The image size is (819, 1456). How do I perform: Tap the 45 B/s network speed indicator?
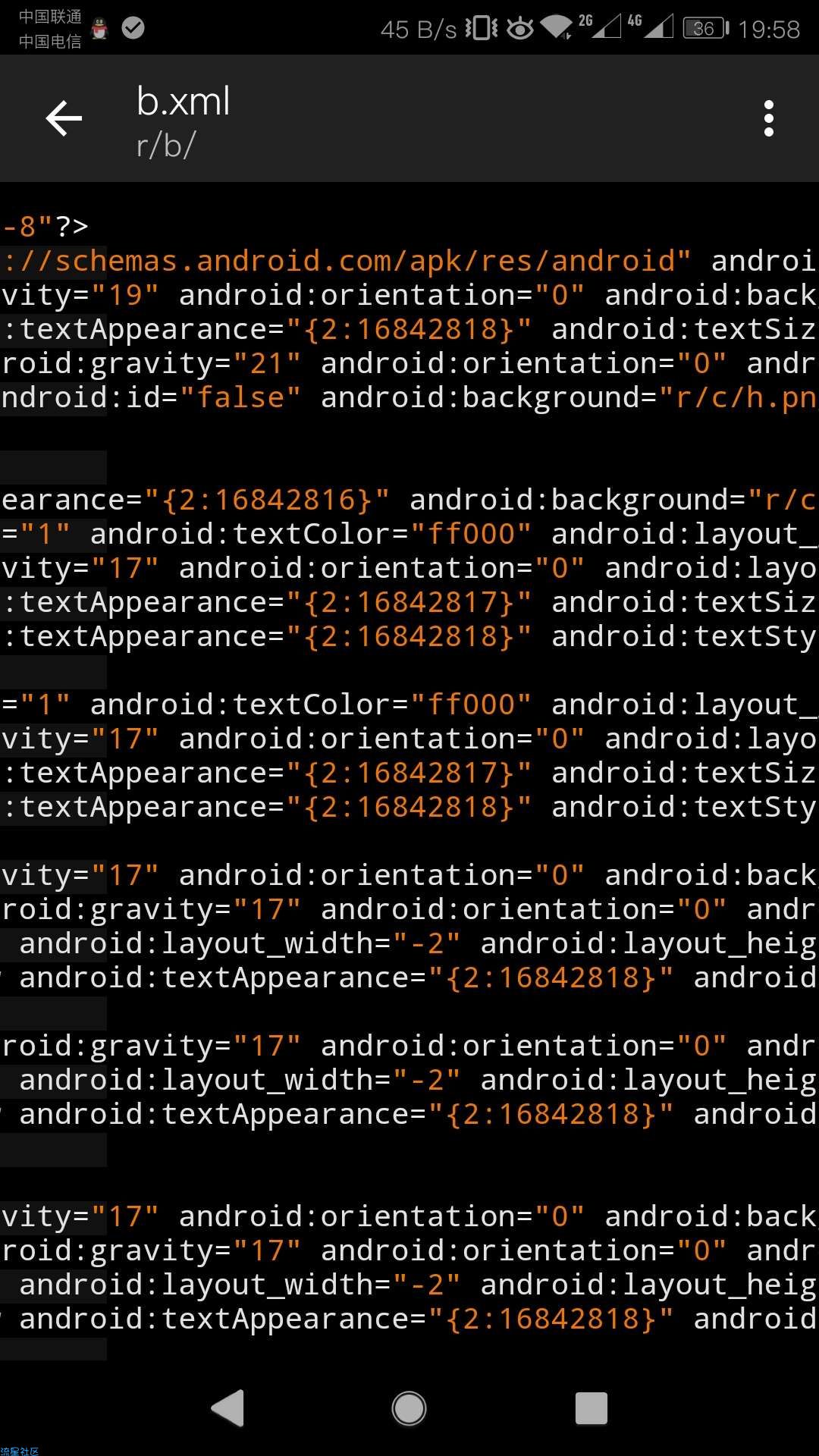[x=419, y=30]
